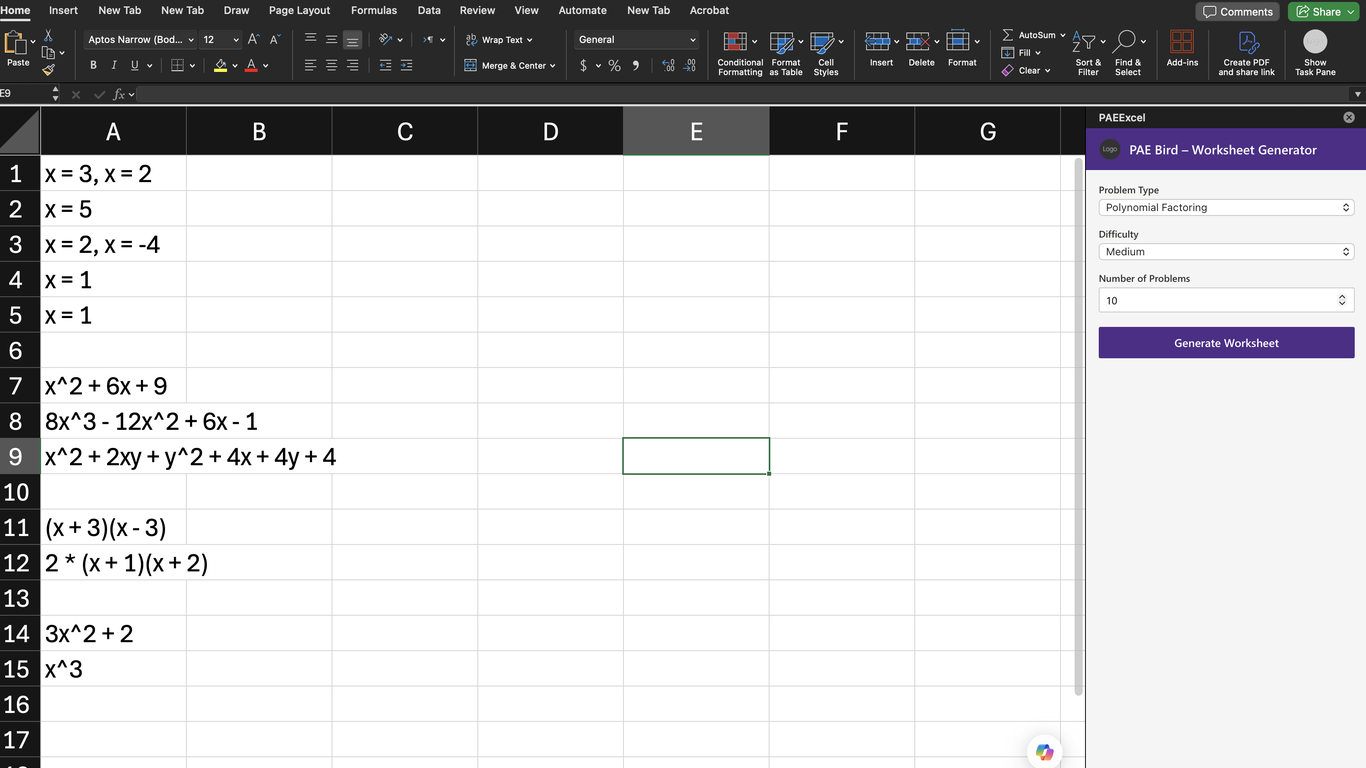Toggle underline formatting
1366x768 pixels.
pyautogui.click(x=135, y=65)
